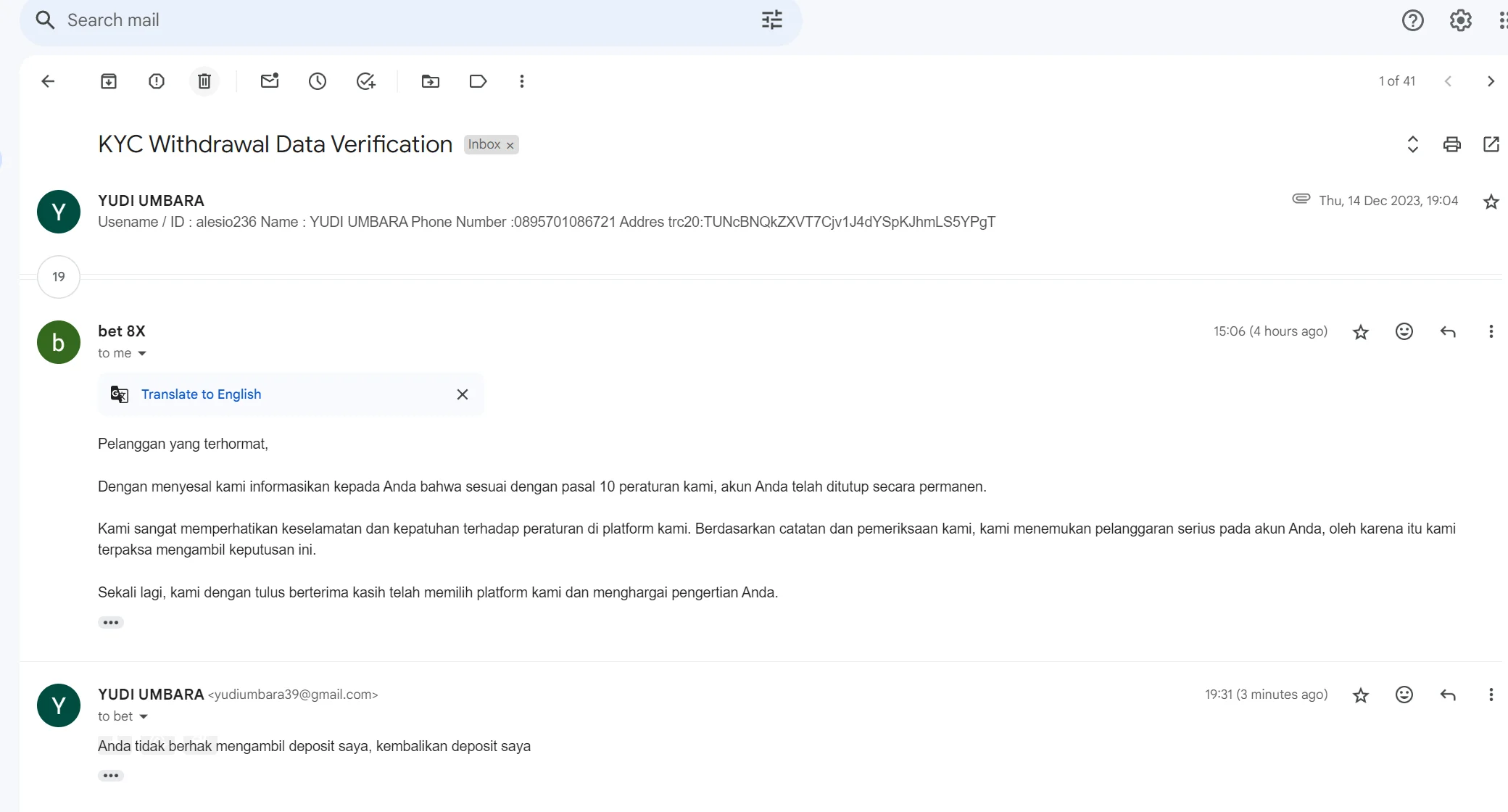The height and width of the screenshot is (812, 1508).
Task: Add this conversation to Tasks
Action: point(365,81)
